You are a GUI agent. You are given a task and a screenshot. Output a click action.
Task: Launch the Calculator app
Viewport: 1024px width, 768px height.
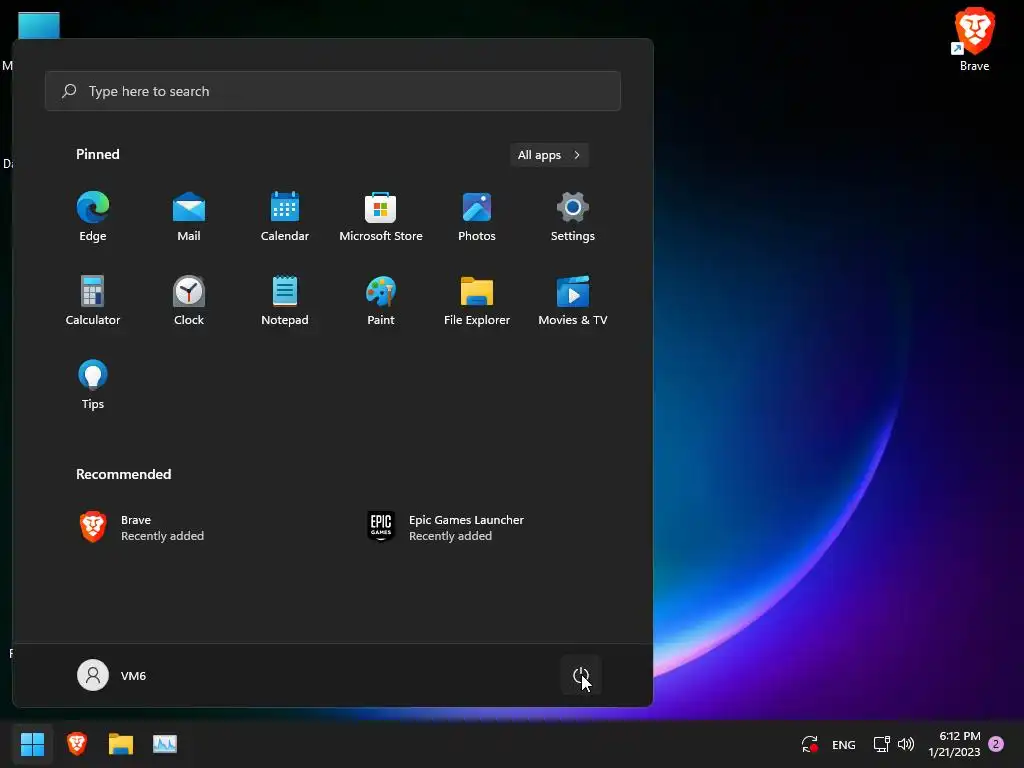click(x=93, y=300)
